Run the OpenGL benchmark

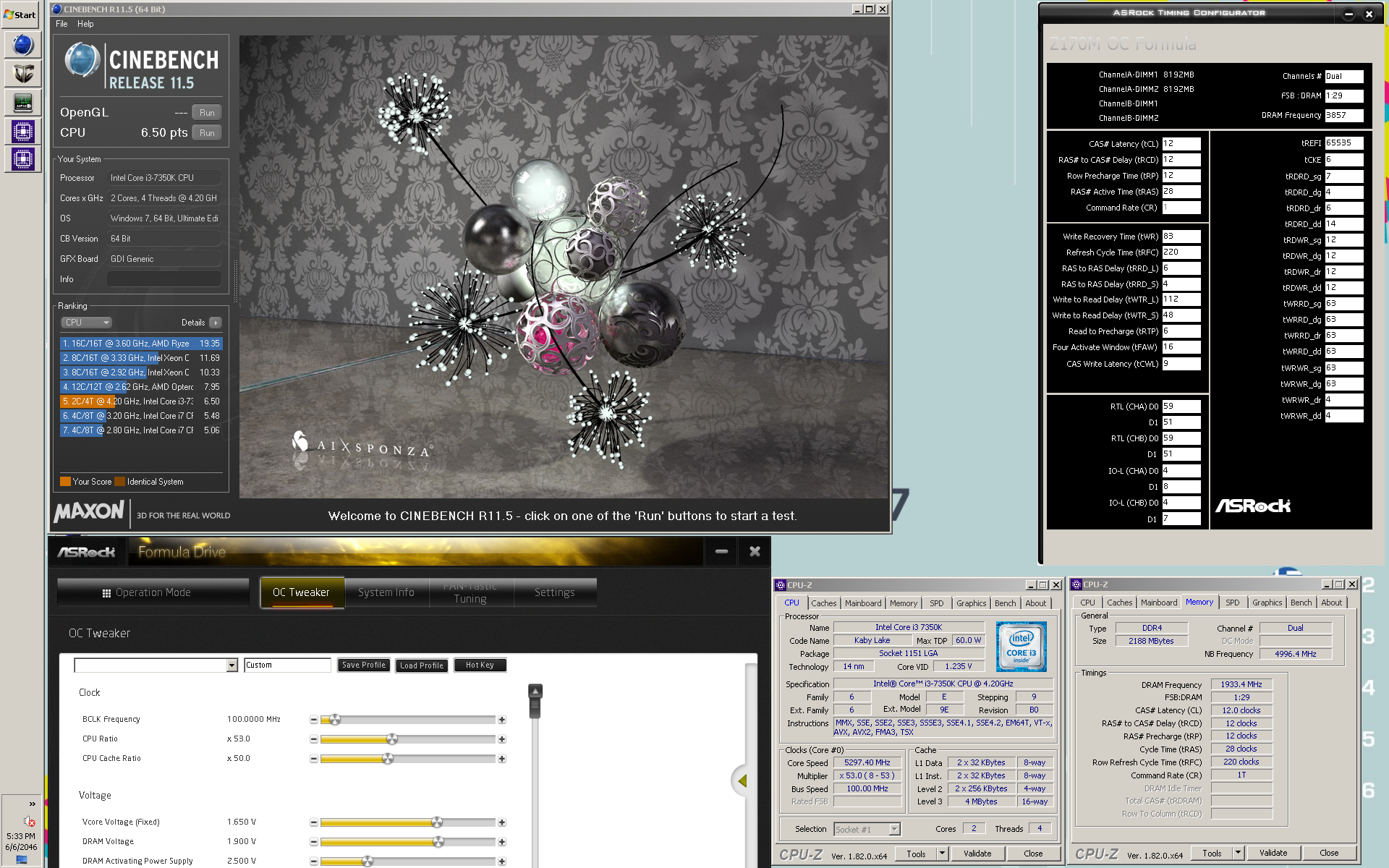click(207, 113)
